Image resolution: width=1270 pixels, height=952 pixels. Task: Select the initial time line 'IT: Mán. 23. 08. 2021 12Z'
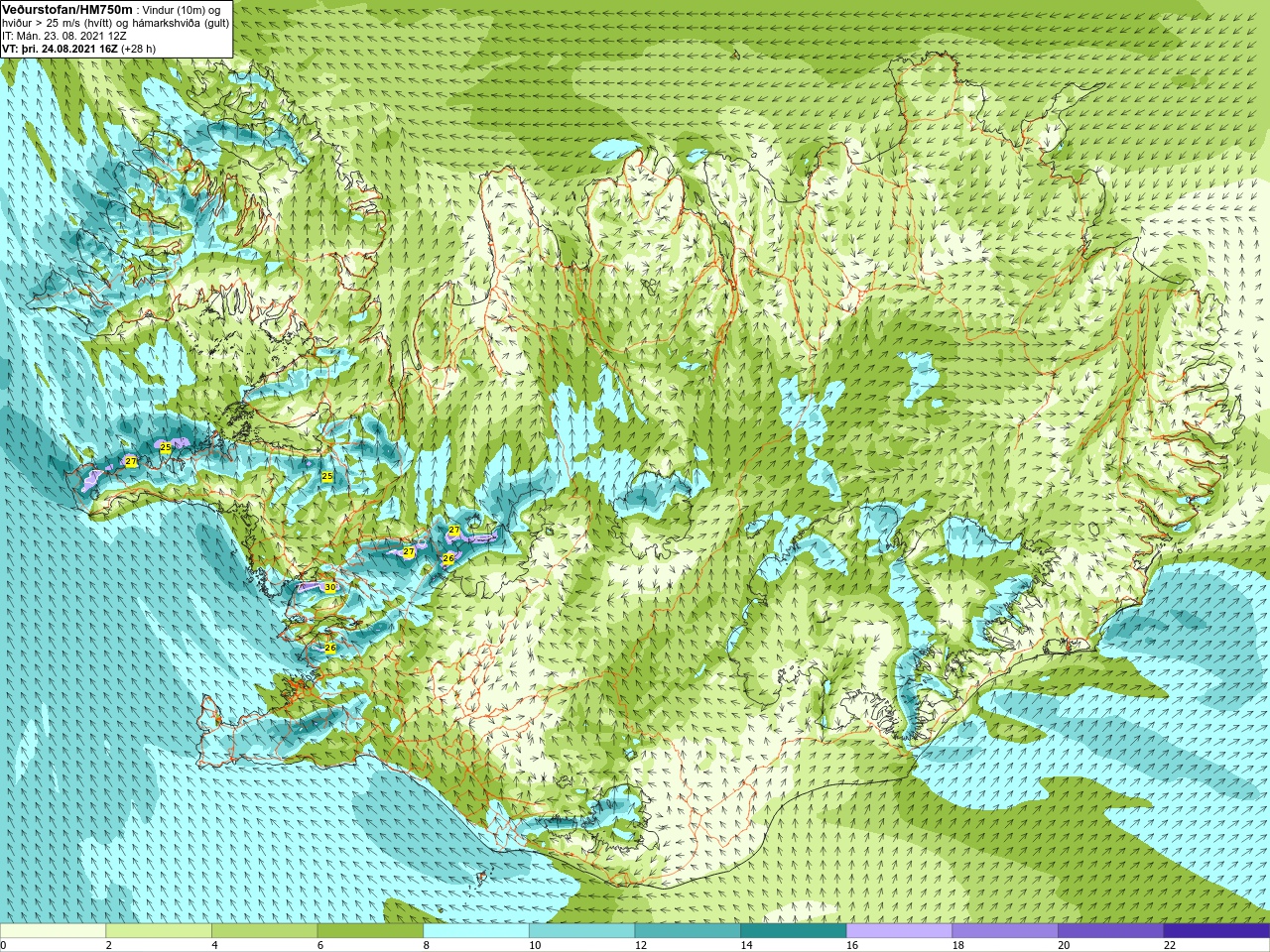[x=63, y=35]
